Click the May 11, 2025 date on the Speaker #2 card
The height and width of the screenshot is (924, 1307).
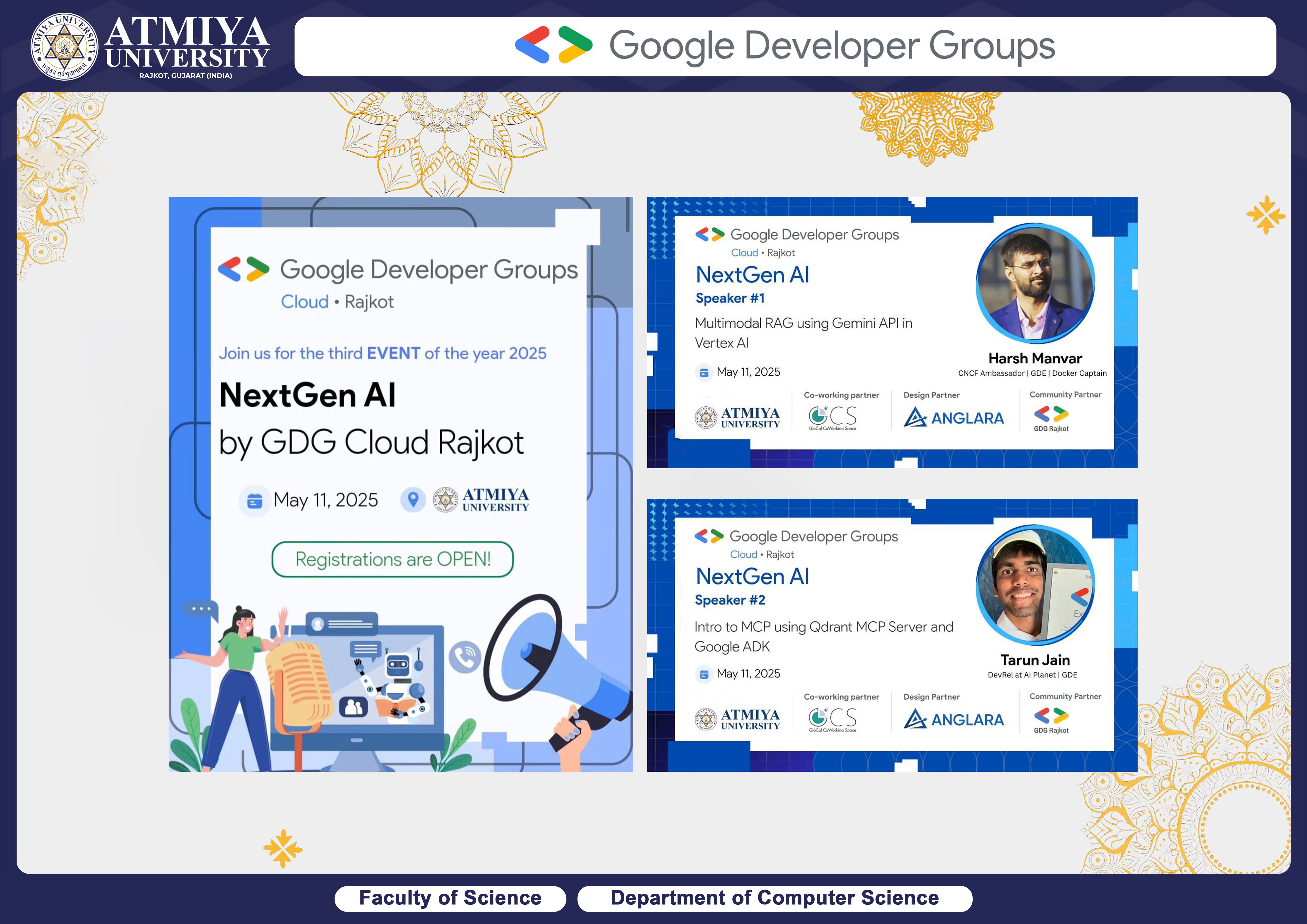coord(748,674)
